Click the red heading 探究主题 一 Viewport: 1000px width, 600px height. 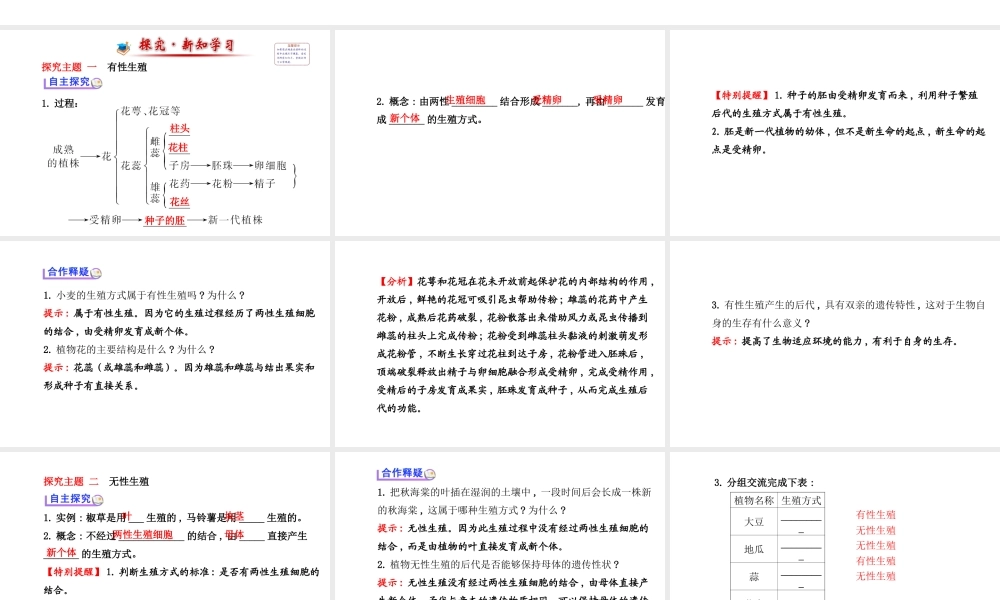[69, 67]
